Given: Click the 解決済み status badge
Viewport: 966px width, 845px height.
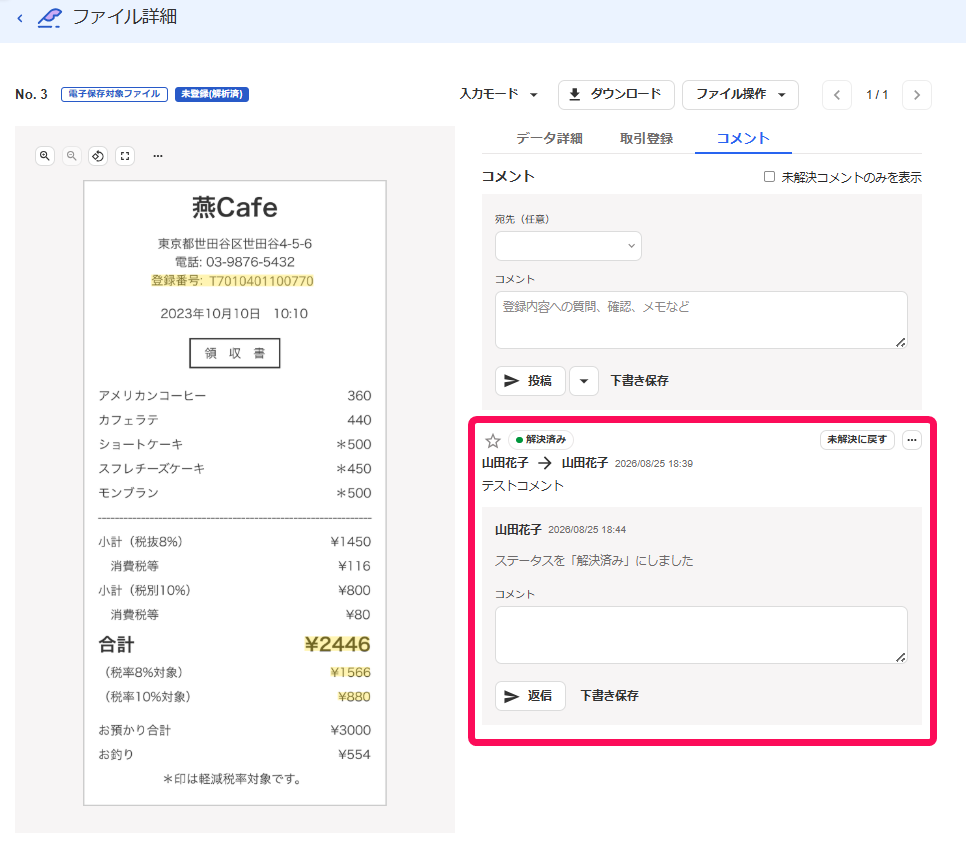Looking at the screenshot, I should 541,440.
